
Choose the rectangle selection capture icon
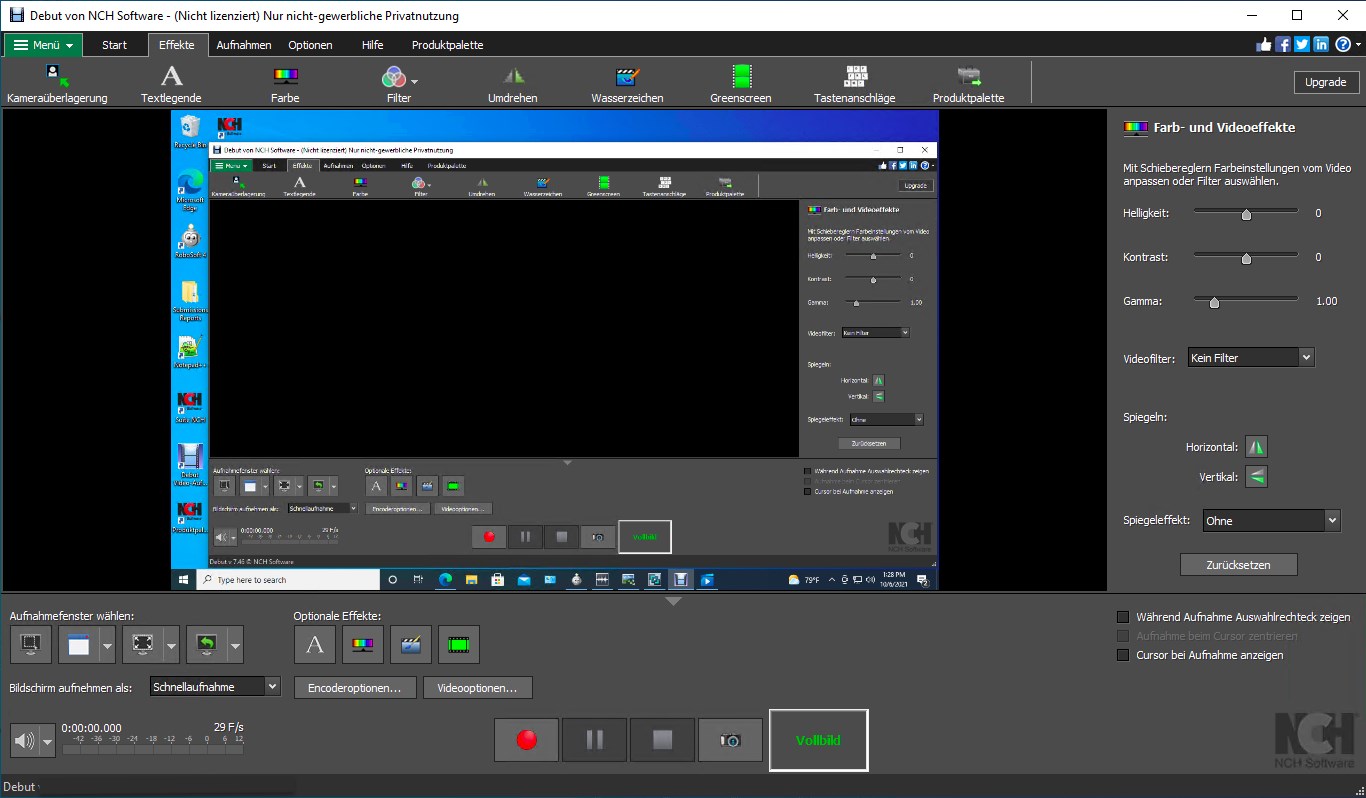coord(30,645)
